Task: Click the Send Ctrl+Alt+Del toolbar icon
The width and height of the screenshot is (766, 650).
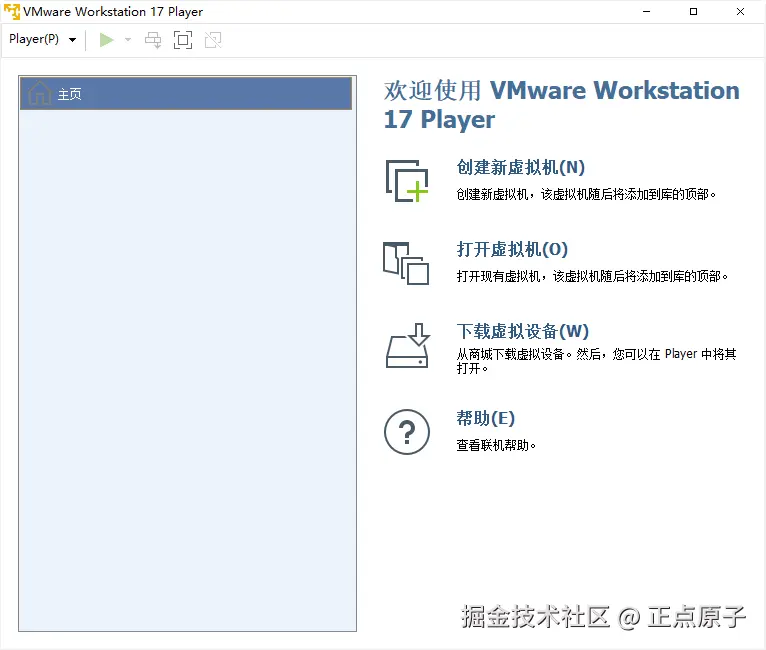Action: click(153, 40)
